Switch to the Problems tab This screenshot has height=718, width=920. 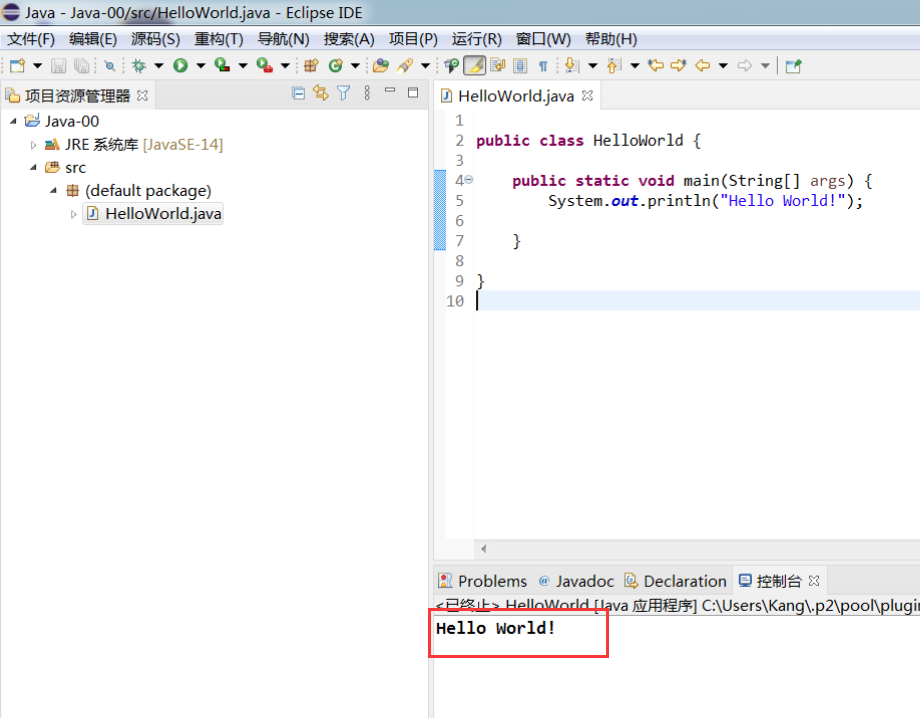point(482,581)
